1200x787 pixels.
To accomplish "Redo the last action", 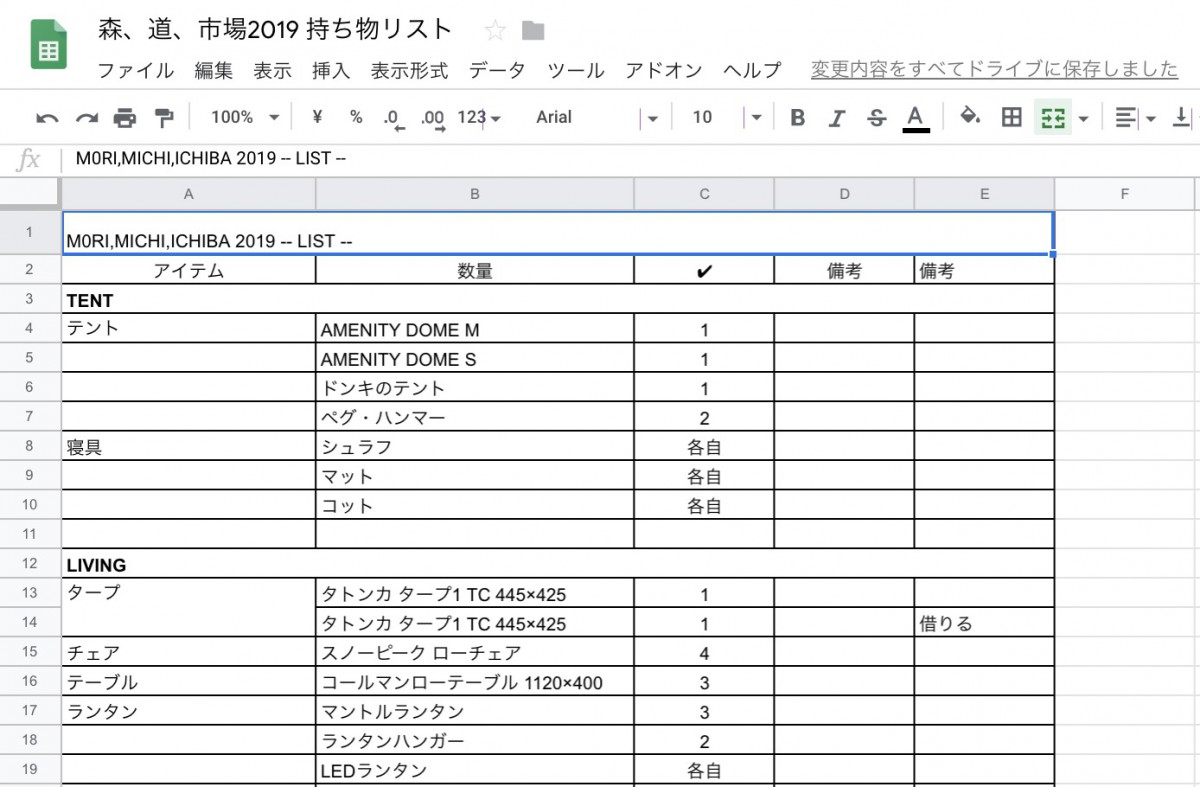I will click(87, 118).
